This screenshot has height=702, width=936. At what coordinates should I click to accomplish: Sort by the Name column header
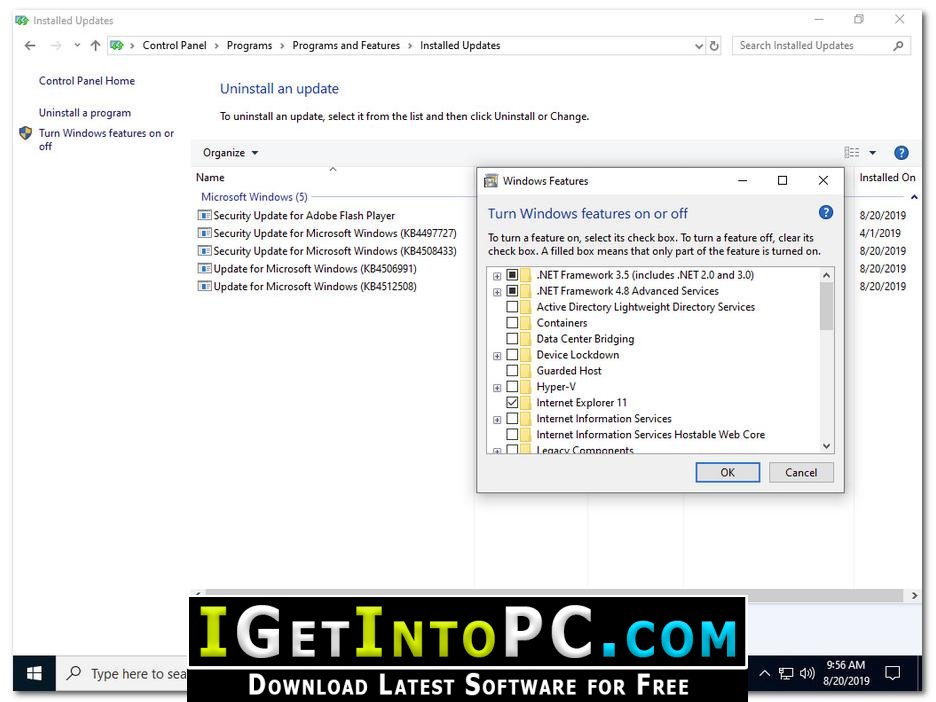pyautogui.click(x=210, y=177)
